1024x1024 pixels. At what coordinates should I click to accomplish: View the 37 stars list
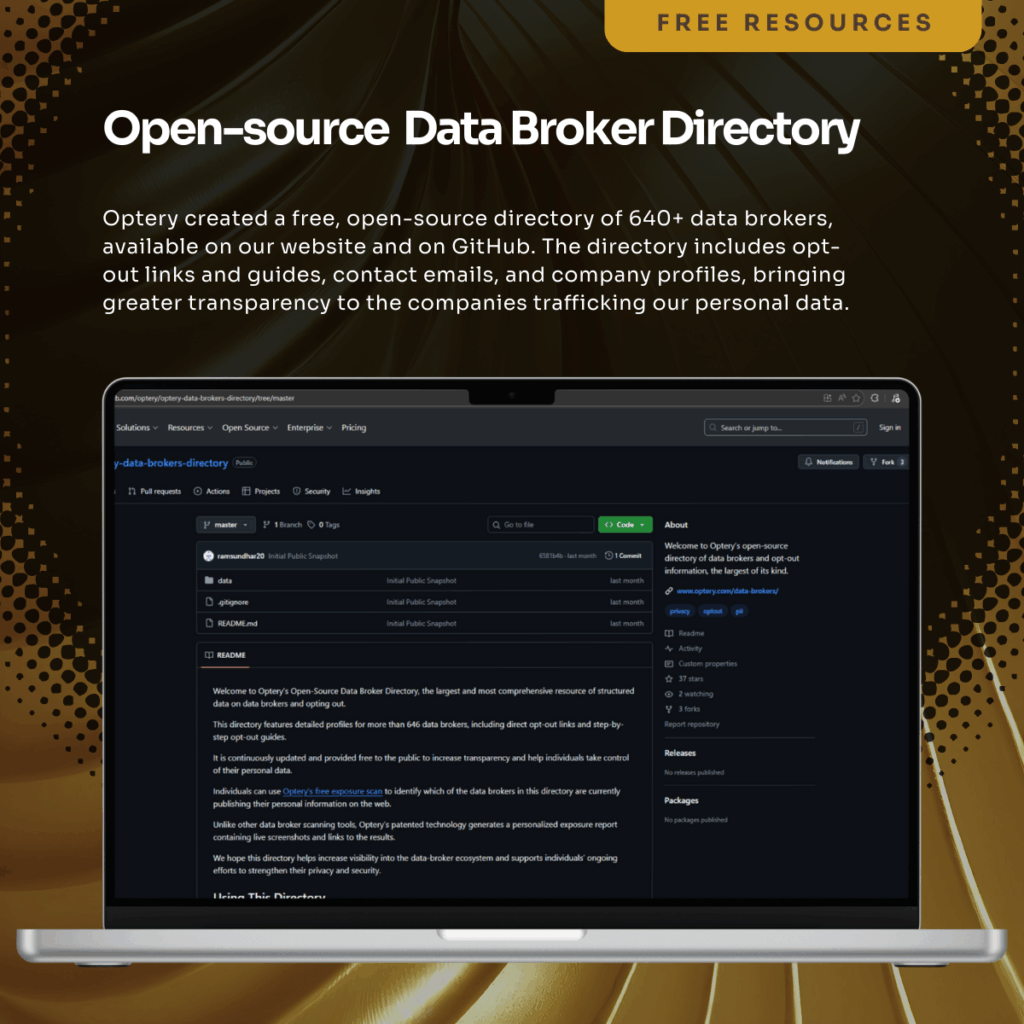coord(690,679)
